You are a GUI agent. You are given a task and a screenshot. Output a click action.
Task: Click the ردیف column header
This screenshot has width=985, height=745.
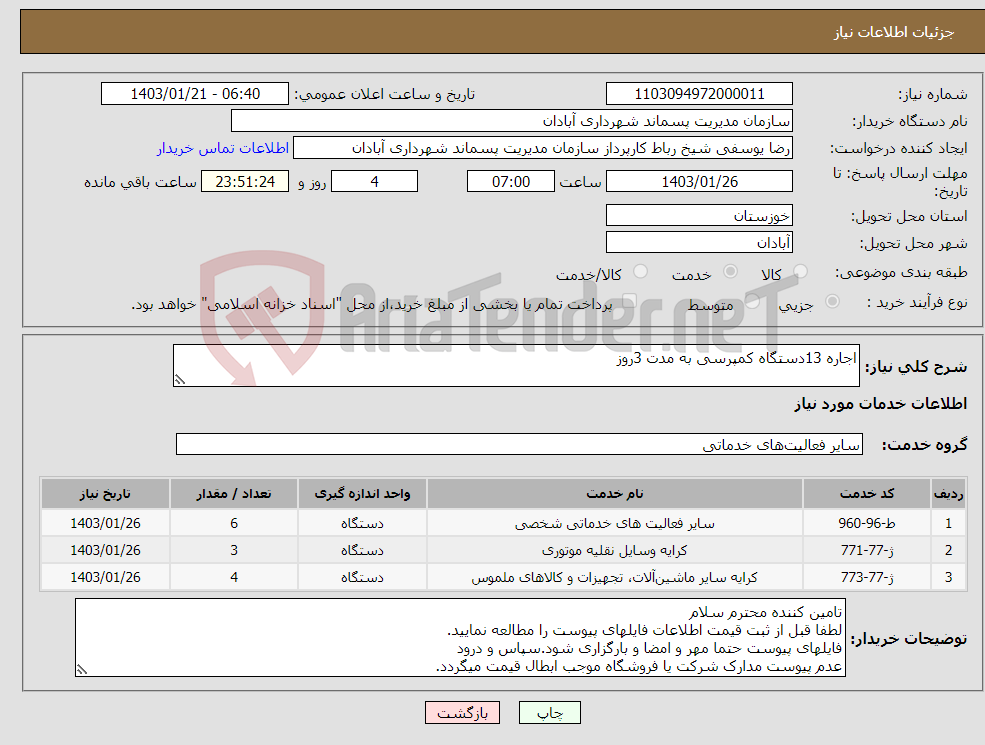(x=948, y=494)
